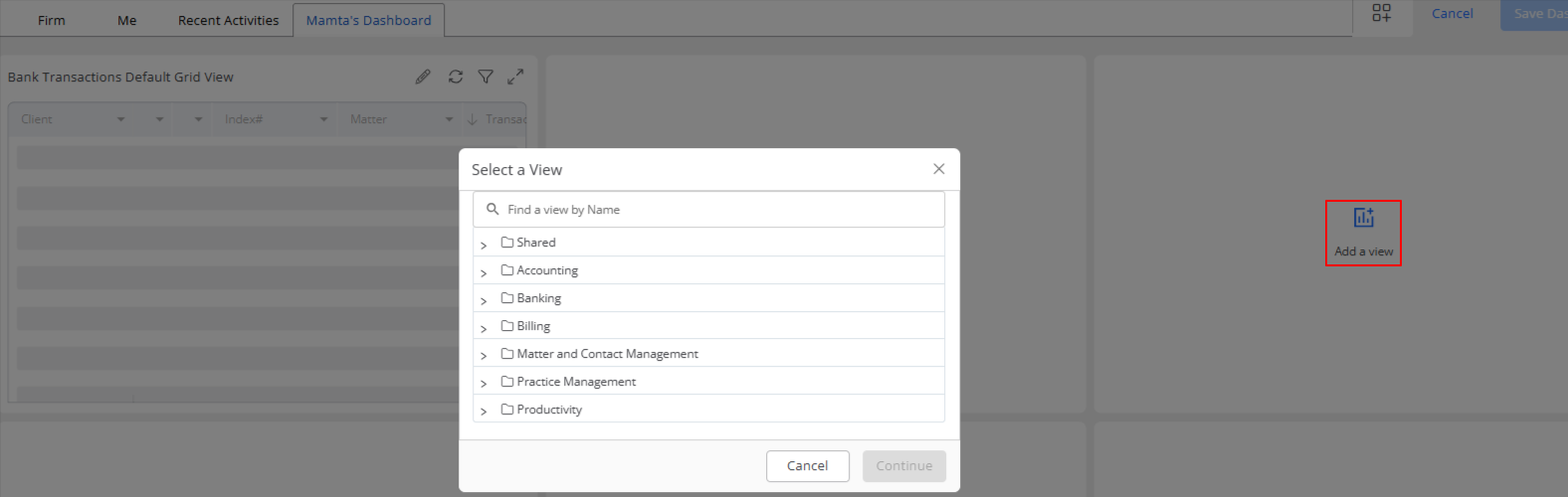The width and height of the screenshot is (1568, 497).
Task: Open the filter icon on Bank Transactions
Action: (x=486, y=77)
